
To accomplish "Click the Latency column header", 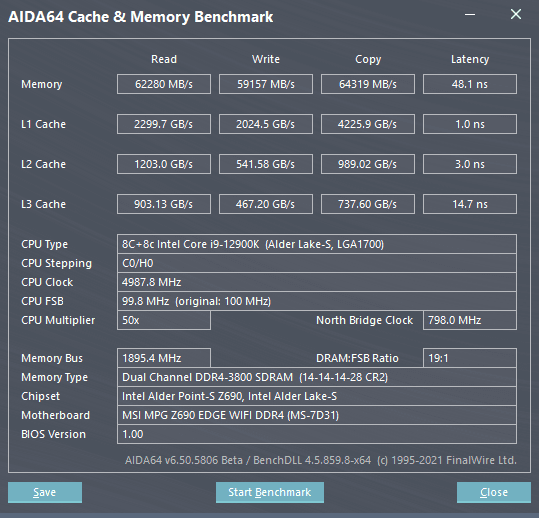I will tap(470, 59).
